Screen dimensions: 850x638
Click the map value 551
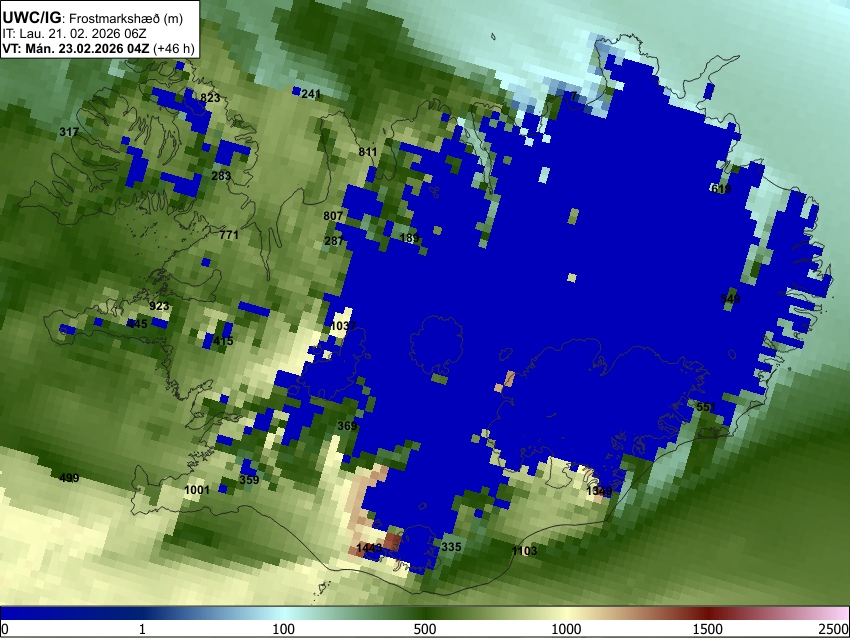click(706, 407)
